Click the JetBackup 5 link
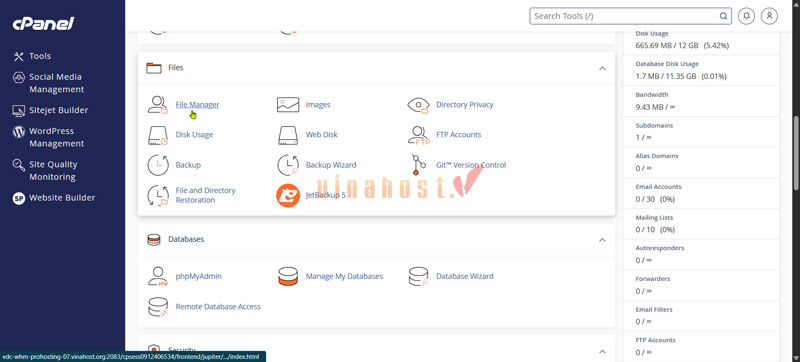Image resolution: width=800 pixels, height=362 pixels. [x=326, y=195]
